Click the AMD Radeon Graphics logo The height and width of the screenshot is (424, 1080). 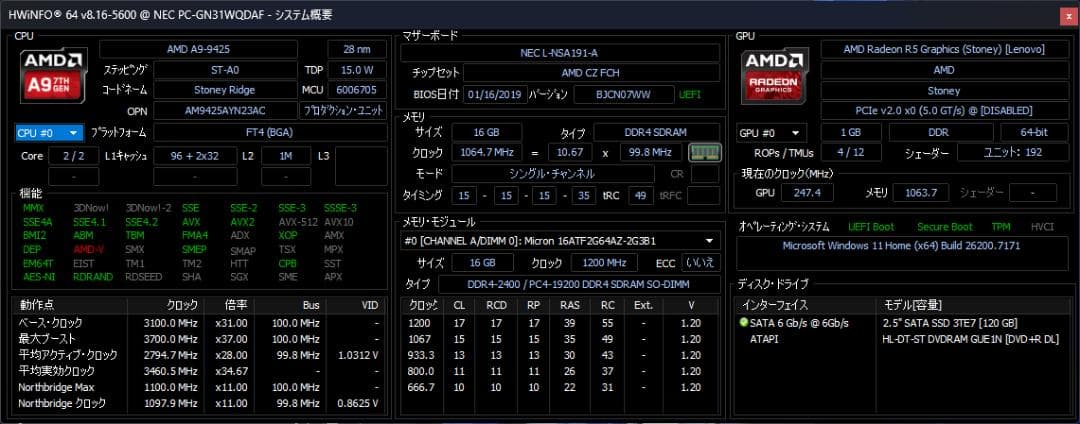point(775,75)
